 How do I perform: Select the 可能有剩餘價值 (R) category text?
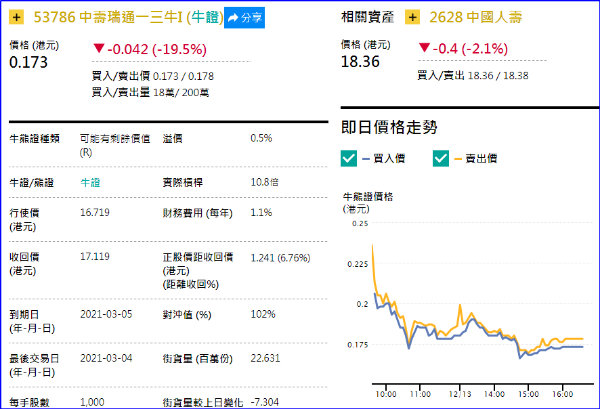(x=115, y=145)
